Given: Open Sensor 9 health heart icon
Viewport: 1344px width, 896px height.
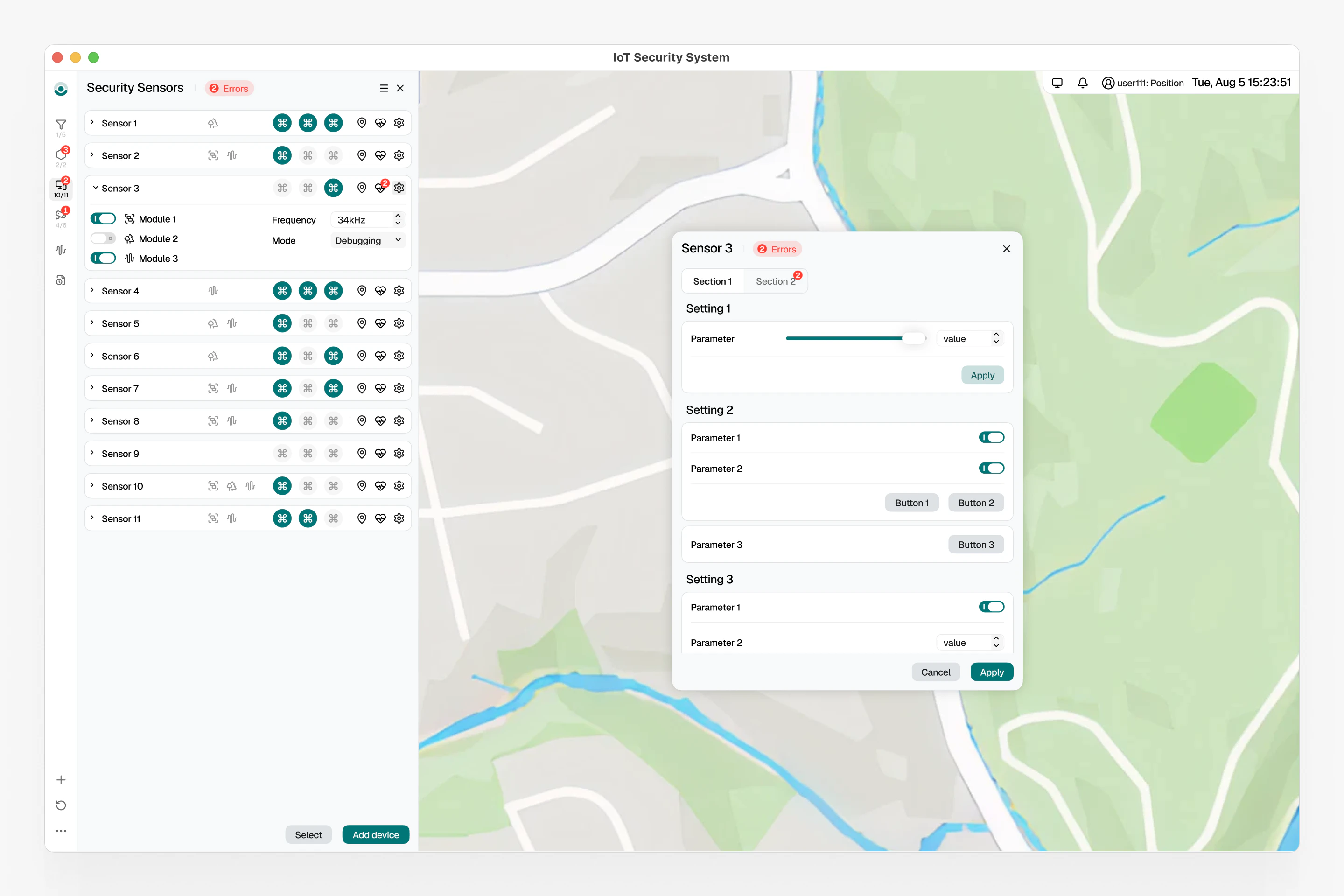Looking at the screenshot, I should click(x=381, y=454).
